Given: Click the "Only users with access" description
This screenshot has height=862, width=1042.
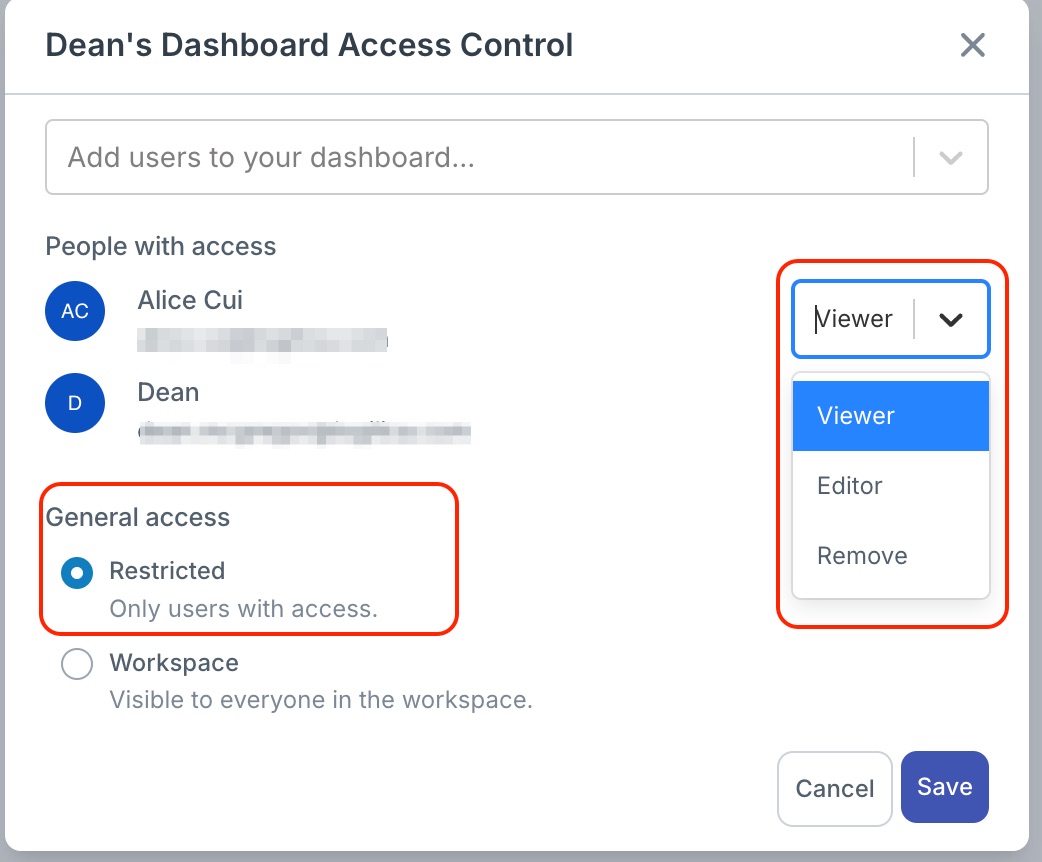Looking at the screenshot, I should coord(243,608).
